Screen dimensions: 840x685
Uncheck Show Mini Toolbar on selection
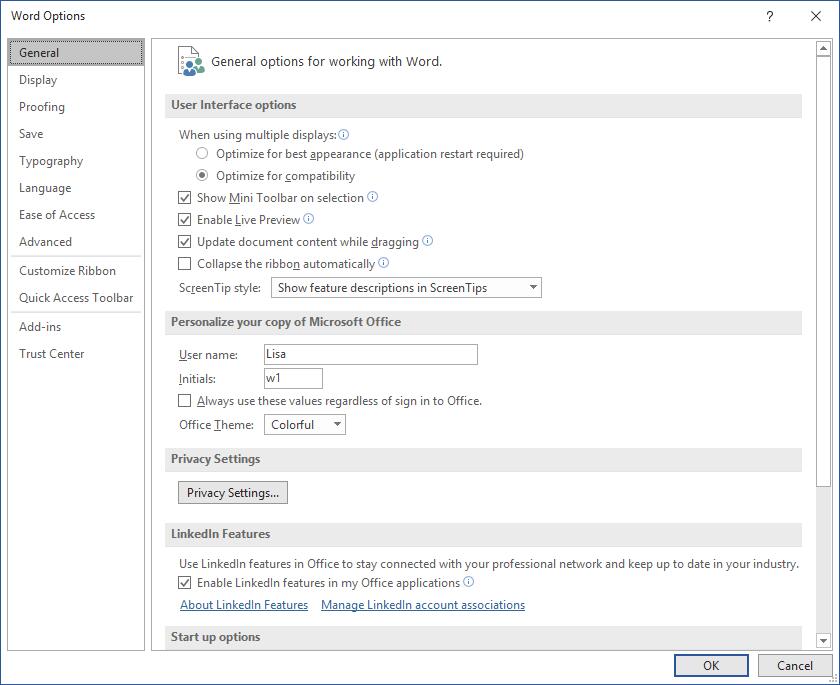(x=184, y=198)
